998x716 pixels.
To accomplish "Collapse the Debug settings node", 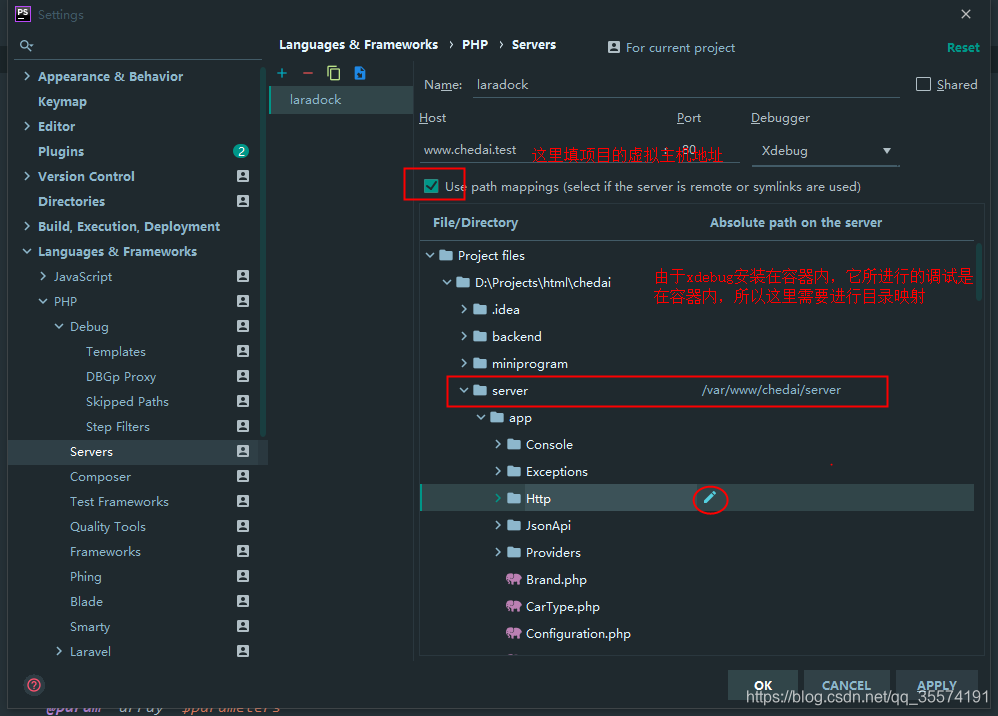I will pyautogui.click(x=59, y=326).
